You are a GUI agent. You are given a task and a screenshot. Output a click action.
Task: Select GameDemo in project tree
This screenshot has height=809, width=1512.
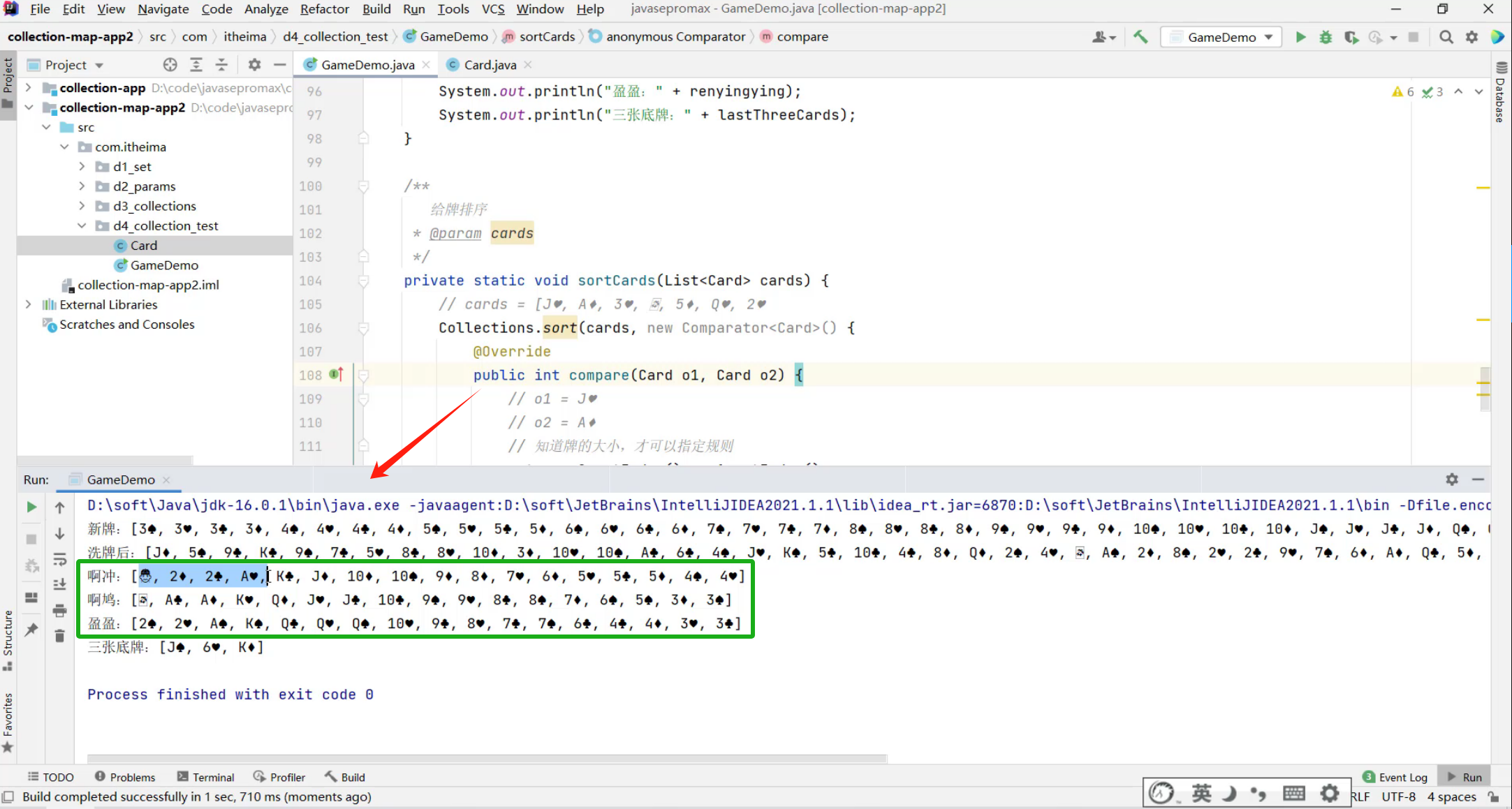(x=164, y=265)
